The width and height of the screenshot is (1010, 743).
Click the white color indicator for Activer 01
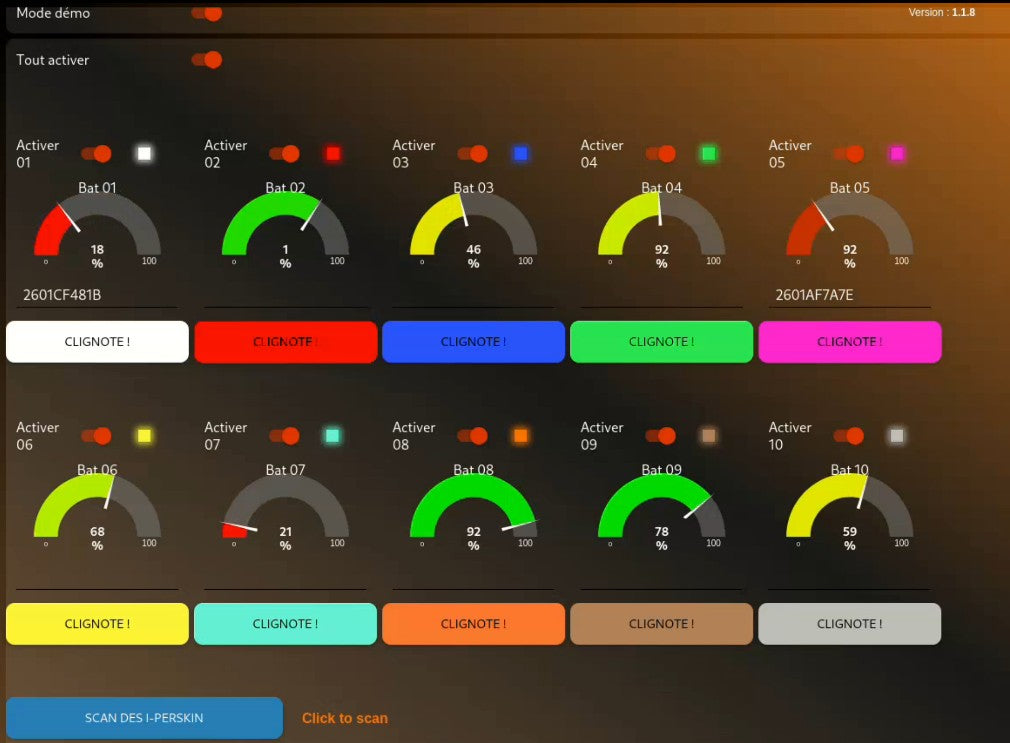point(146,153)
